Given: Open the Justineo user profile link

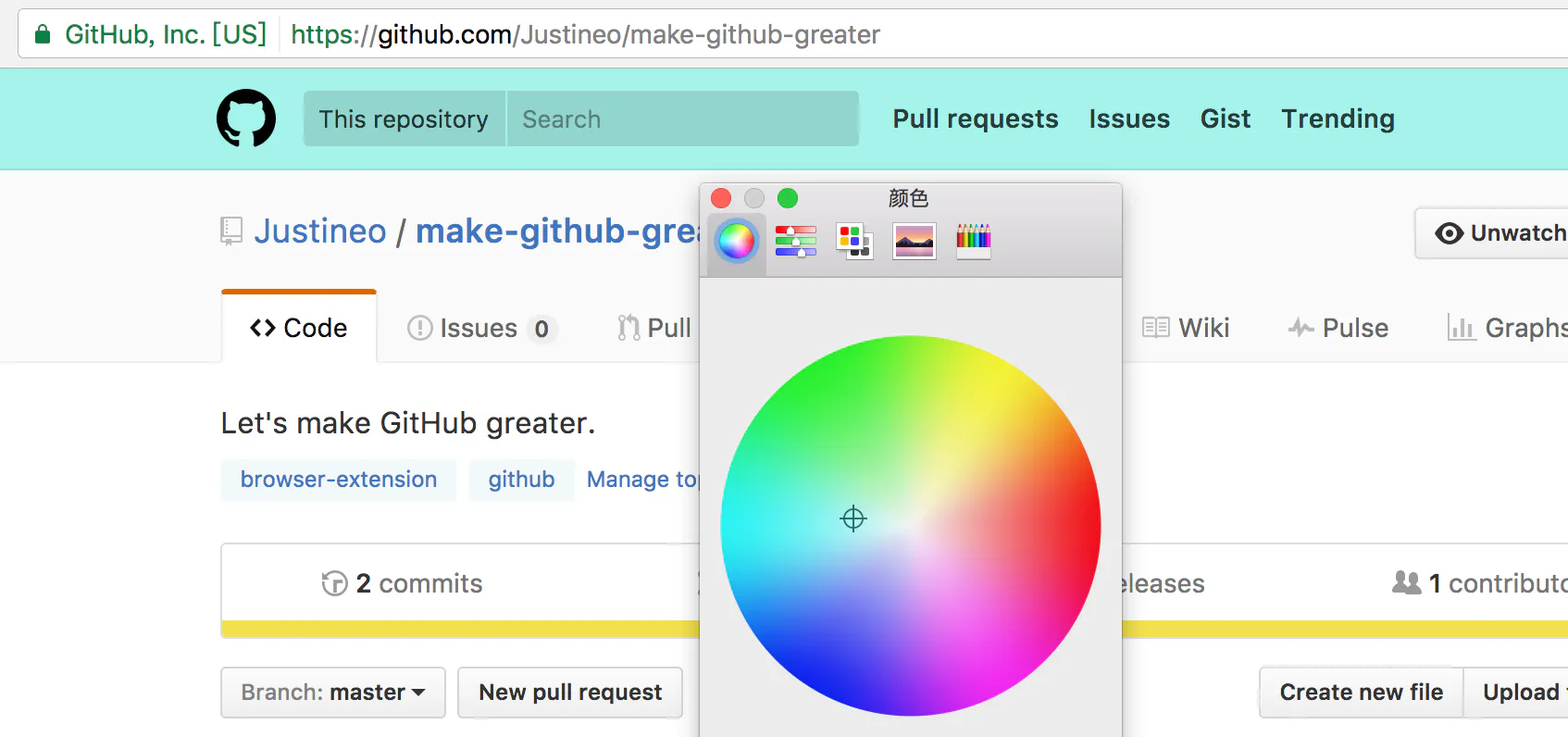Looking at the screenshot, I should pos(320,231).
